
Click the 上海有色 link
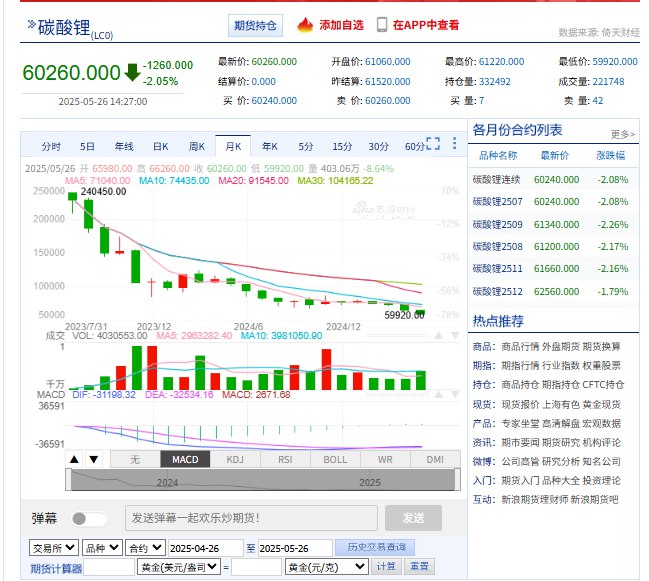click(560, 404)
